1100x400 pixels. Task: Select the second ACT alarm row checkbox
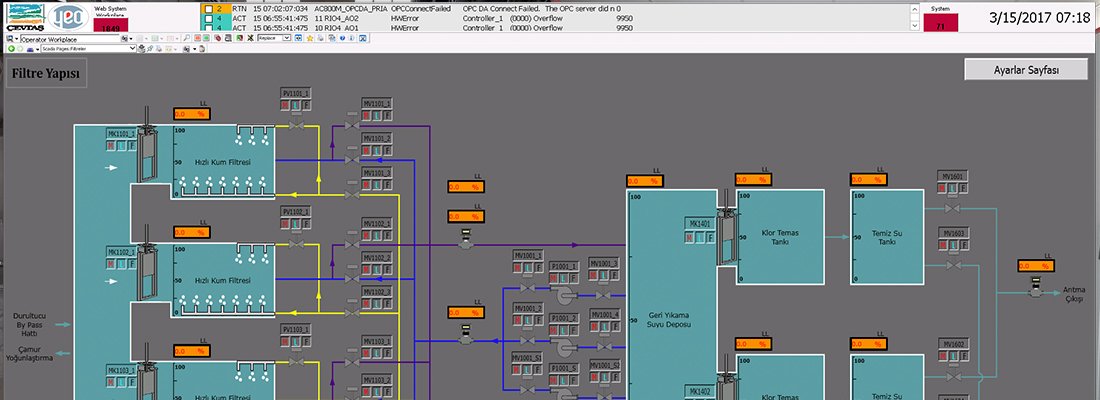coord(207,28)
